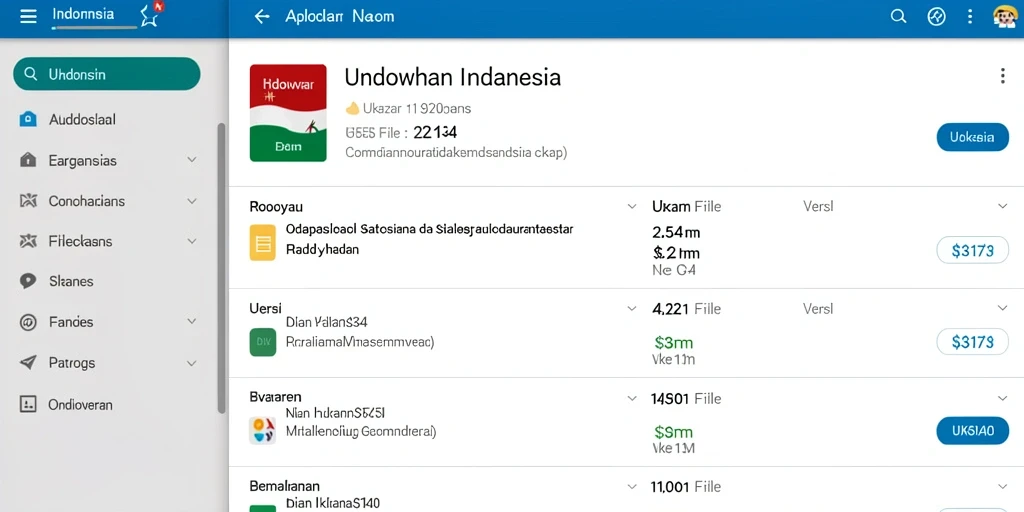Click the compass icon in header
This screenshot has height=512, width=1024.
click(936, 16)
